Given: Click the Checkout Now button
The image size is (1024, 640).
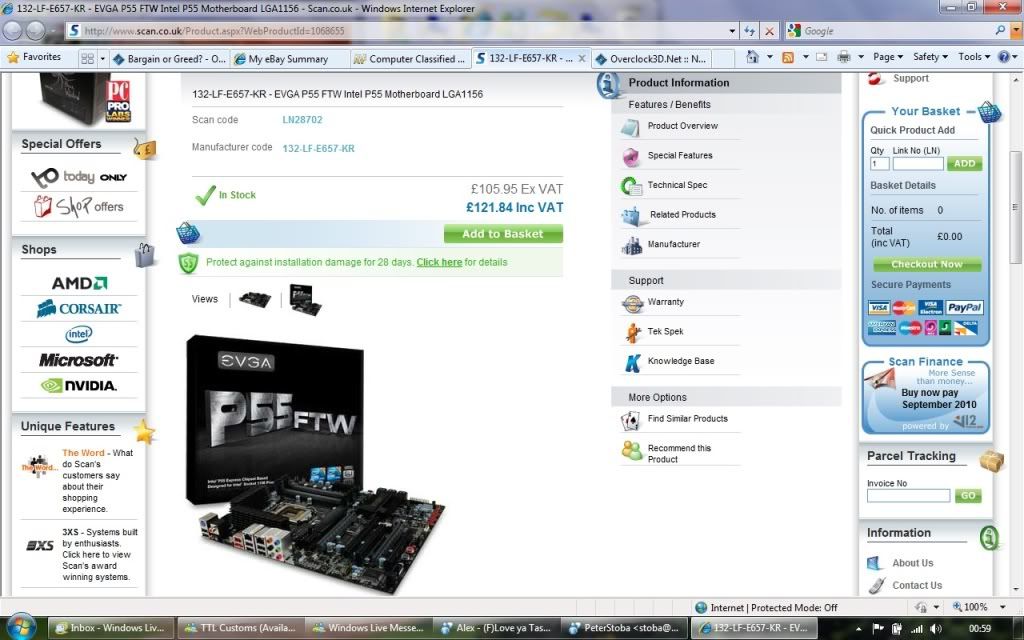Looking at the screenshot, I should click(x=927, y=264).
